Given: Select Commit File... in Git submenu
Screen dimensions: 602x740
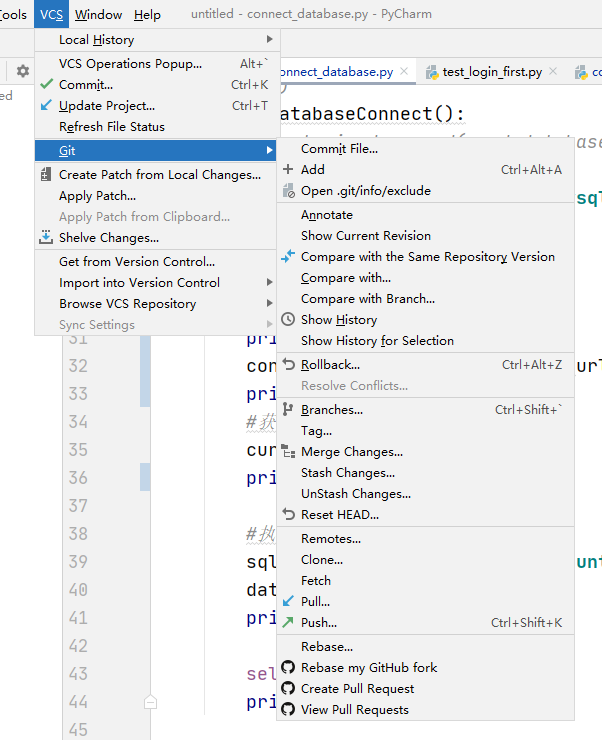Looking at the screenshot, I should (425, 149).
